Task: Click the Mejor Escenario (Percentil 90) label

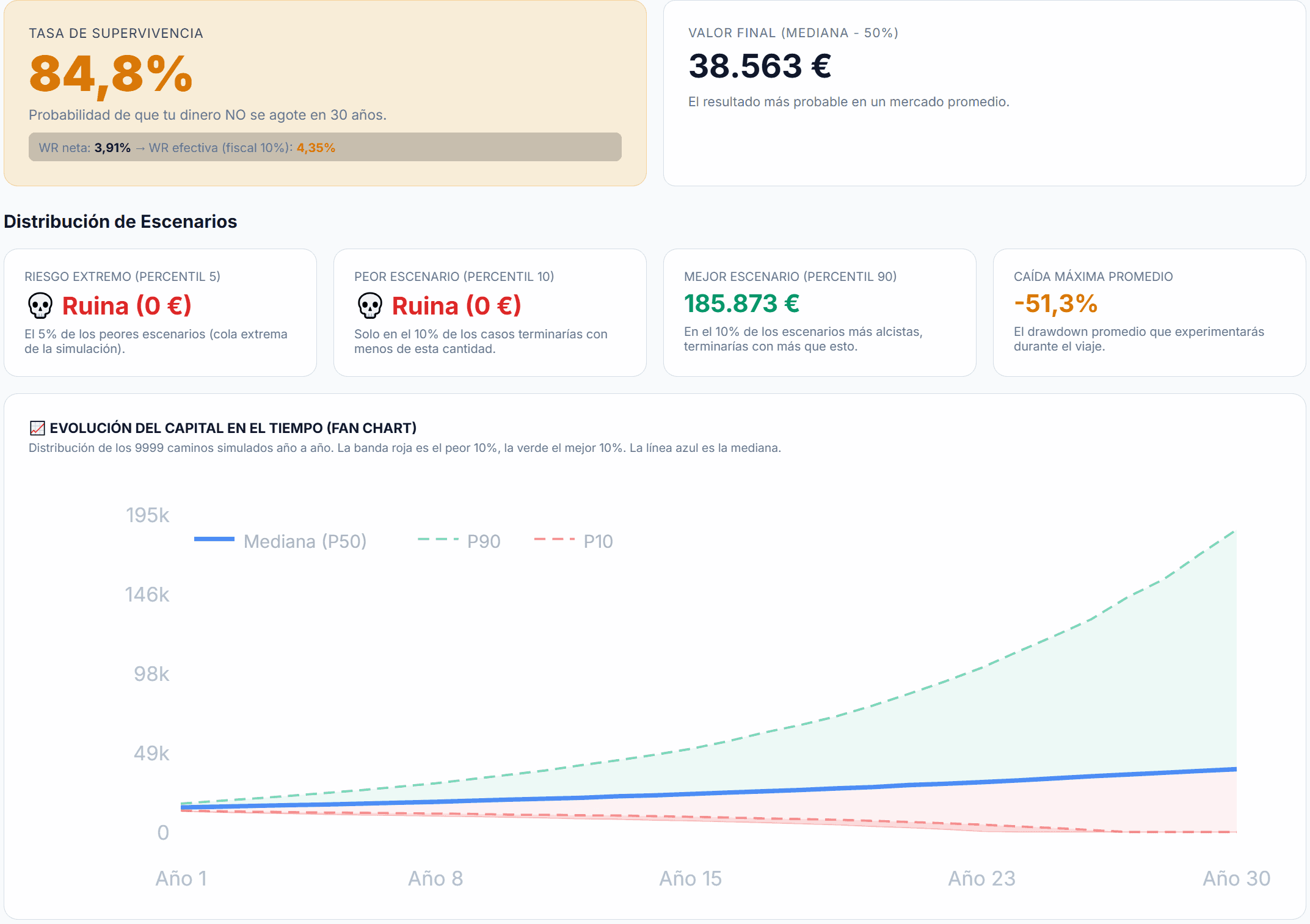Action: 790,277
